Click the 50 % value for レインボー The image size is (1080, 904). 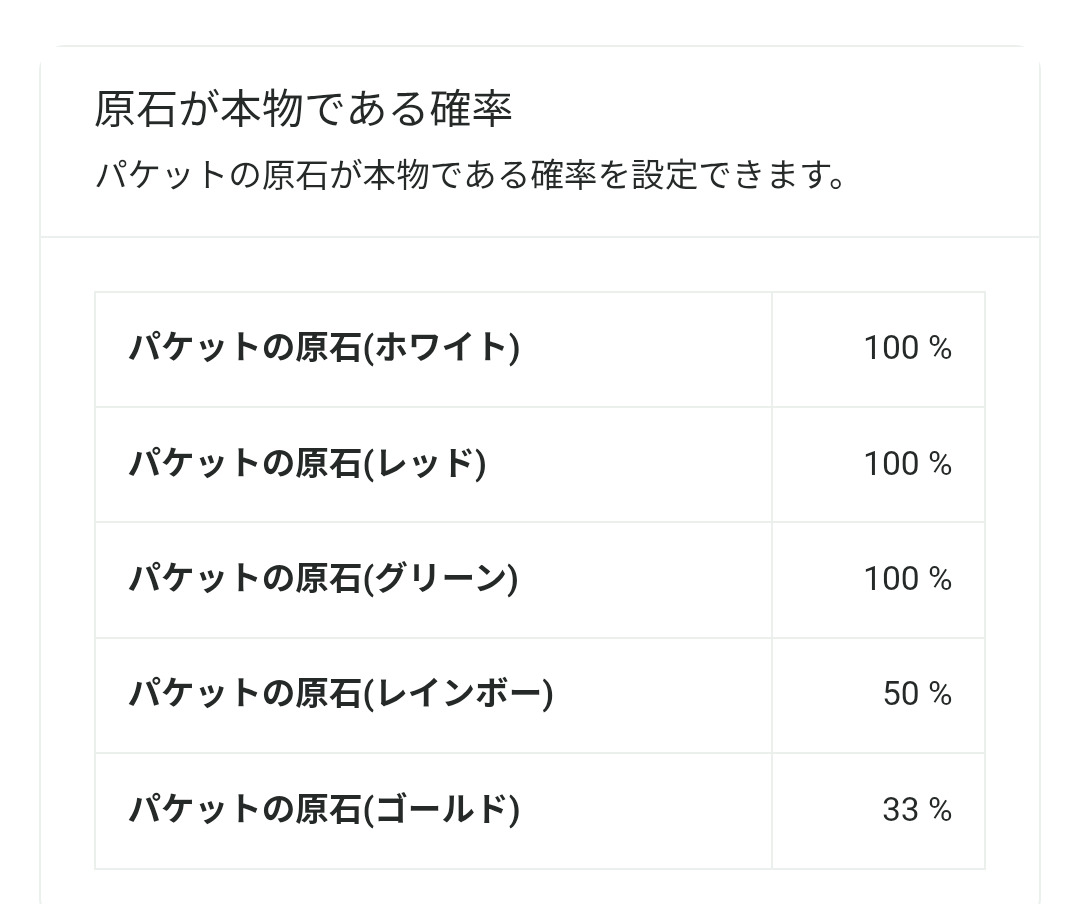coord(917,694)
